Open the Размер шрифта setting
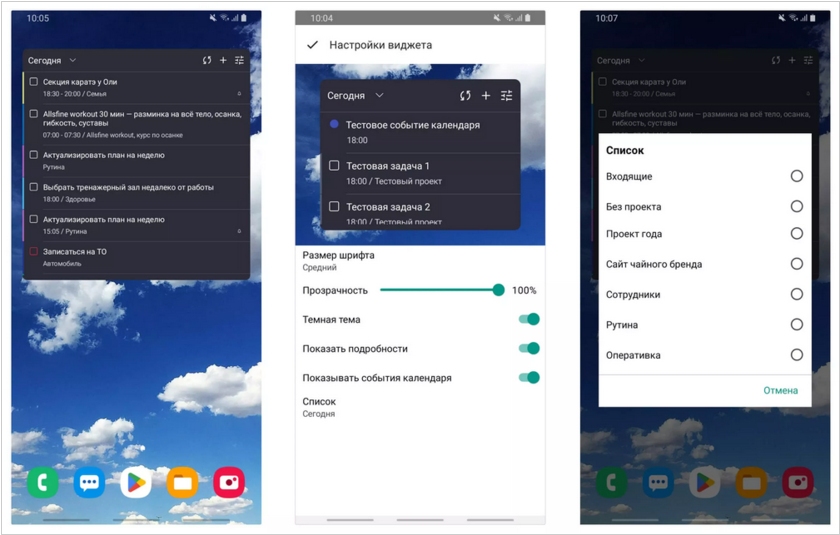Viewport: 840px width, 535px height. 339,261
